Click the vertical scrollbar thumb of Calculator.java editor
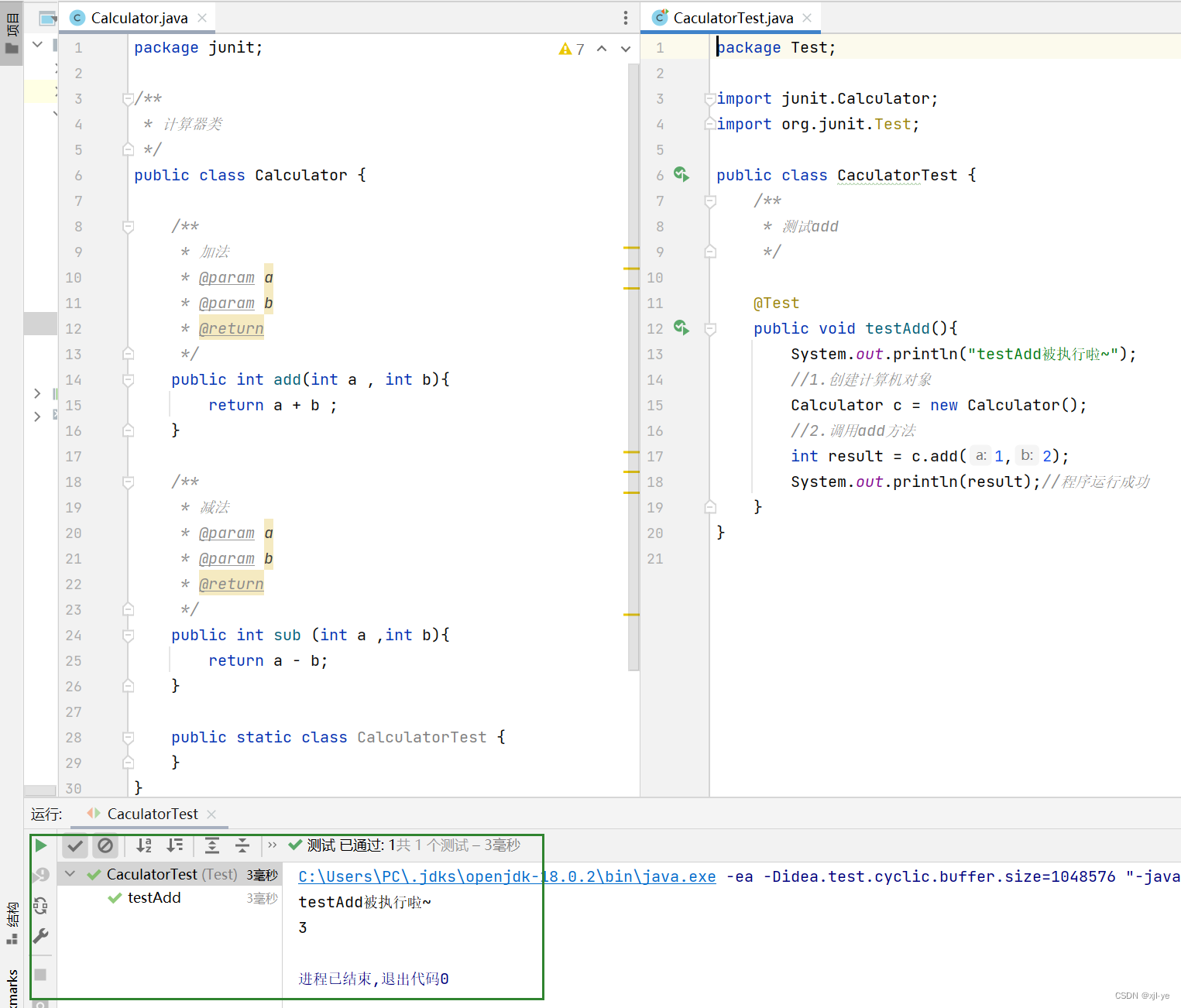The height and width of the screenshot is (1008, 1181). 633,366
